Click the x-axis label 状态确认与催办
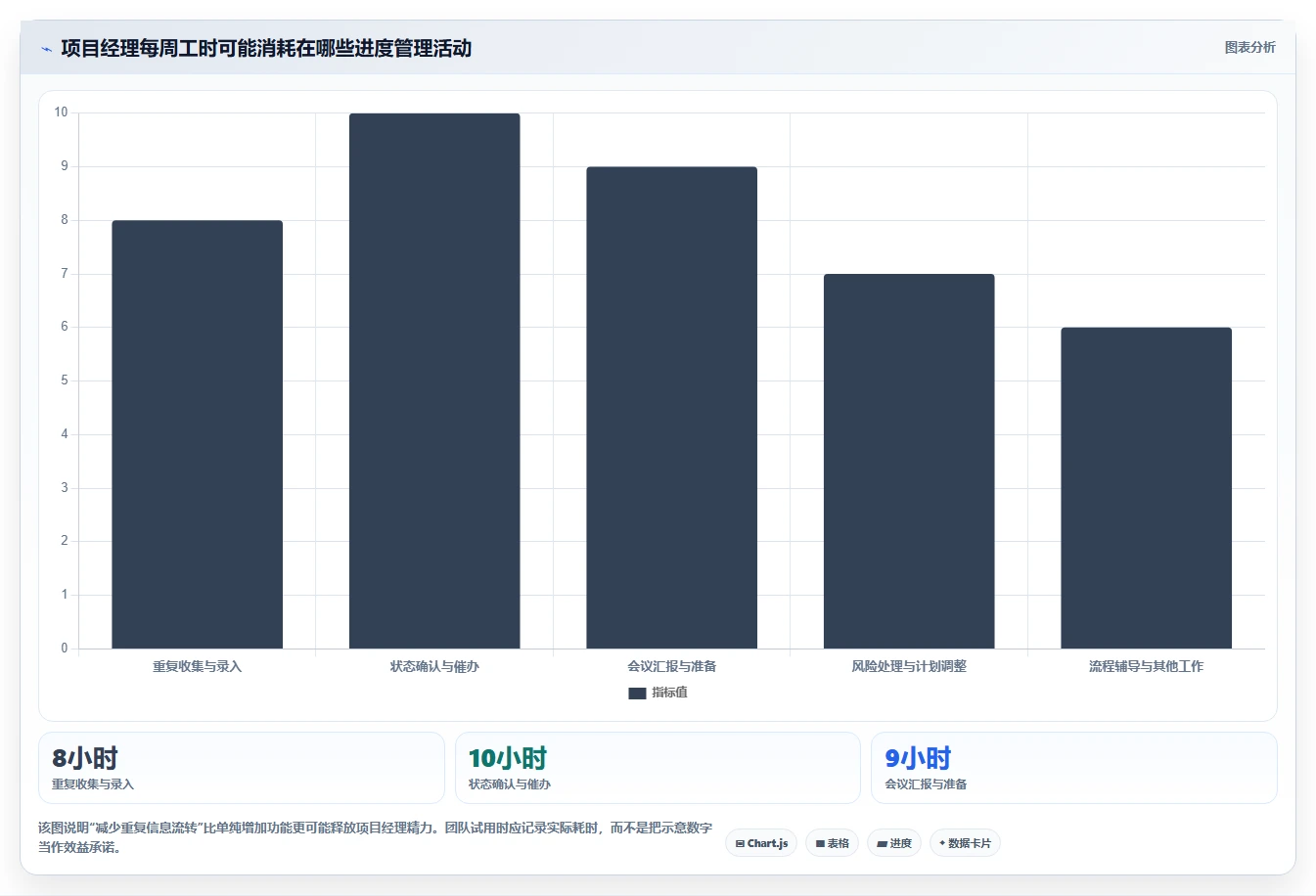1316x896 pixels. tap(434, 666)
